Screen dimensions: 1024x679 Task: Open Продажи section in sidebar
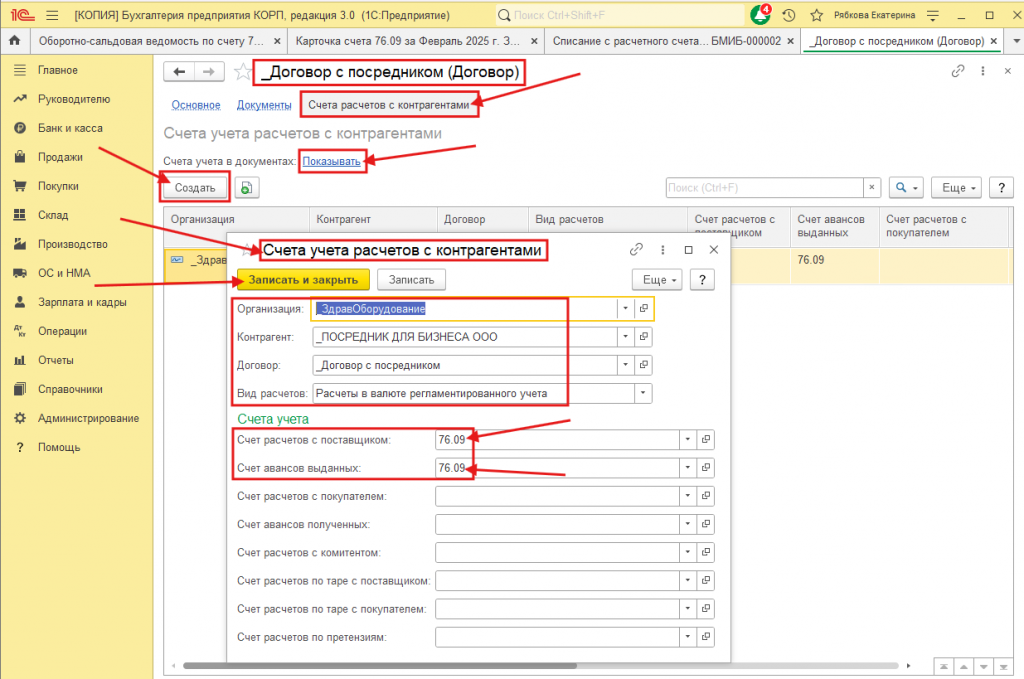tap(60, 157)
